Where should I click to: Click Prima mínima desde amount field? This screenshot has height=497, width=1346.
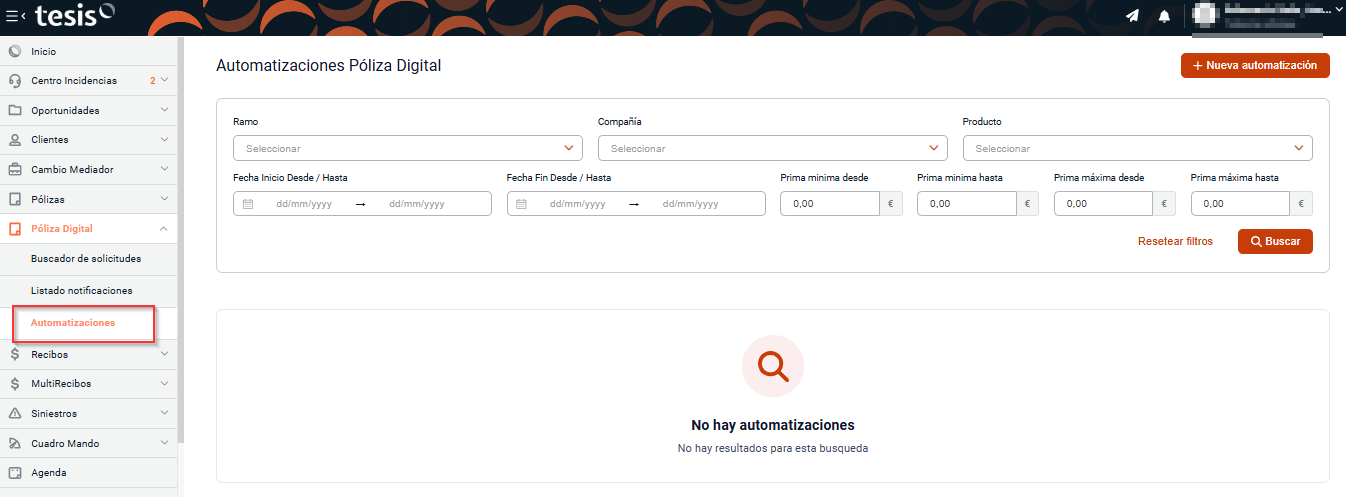click(829, 204)
